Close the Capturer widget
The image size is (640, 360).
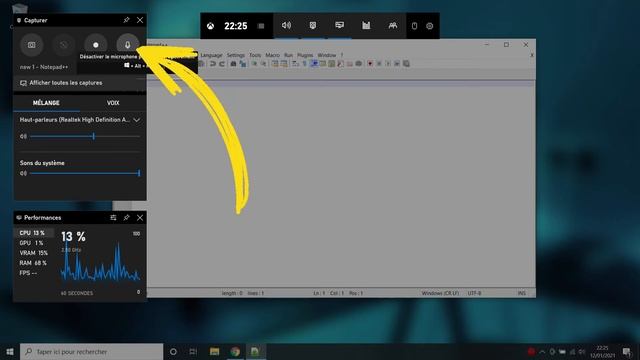pos(140,20)
